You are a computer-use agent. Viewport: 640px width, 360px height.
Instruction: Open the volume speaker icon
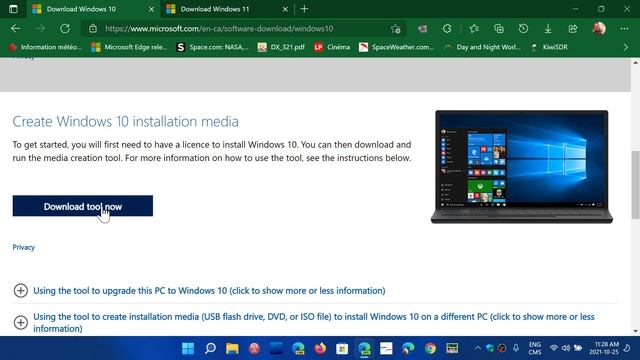(x=566, y=348)
